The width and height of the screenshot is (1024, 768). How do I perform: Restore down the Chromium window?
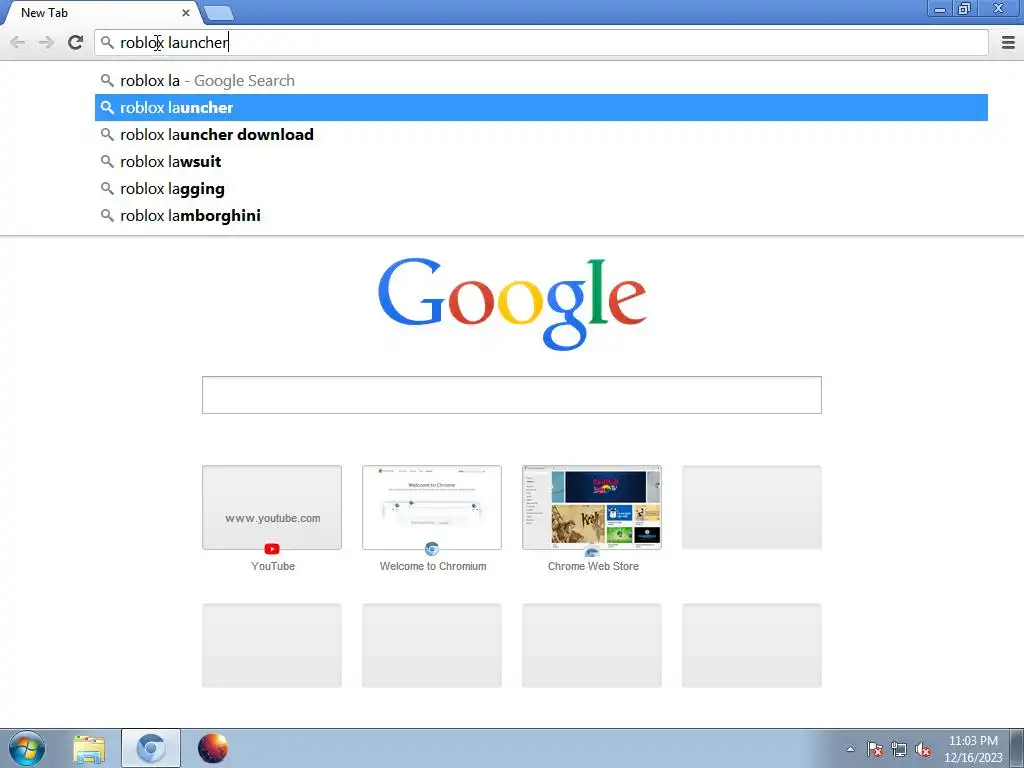point(964,9)
